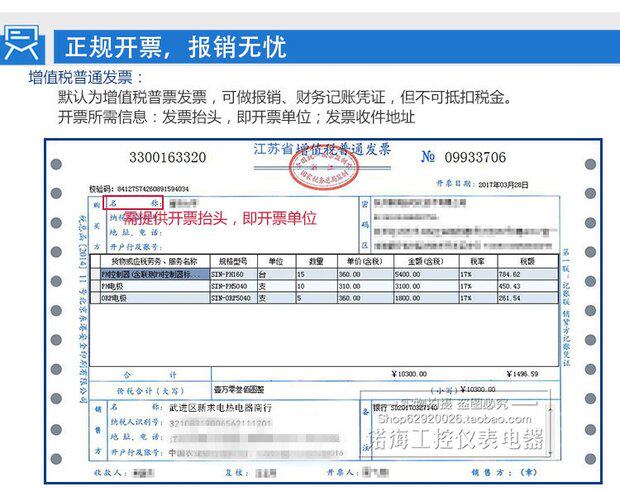The image size is (620, 491).
Task: Click the column header "货物或应税劳务、服务名称"
Action: (x=154, y=261)
